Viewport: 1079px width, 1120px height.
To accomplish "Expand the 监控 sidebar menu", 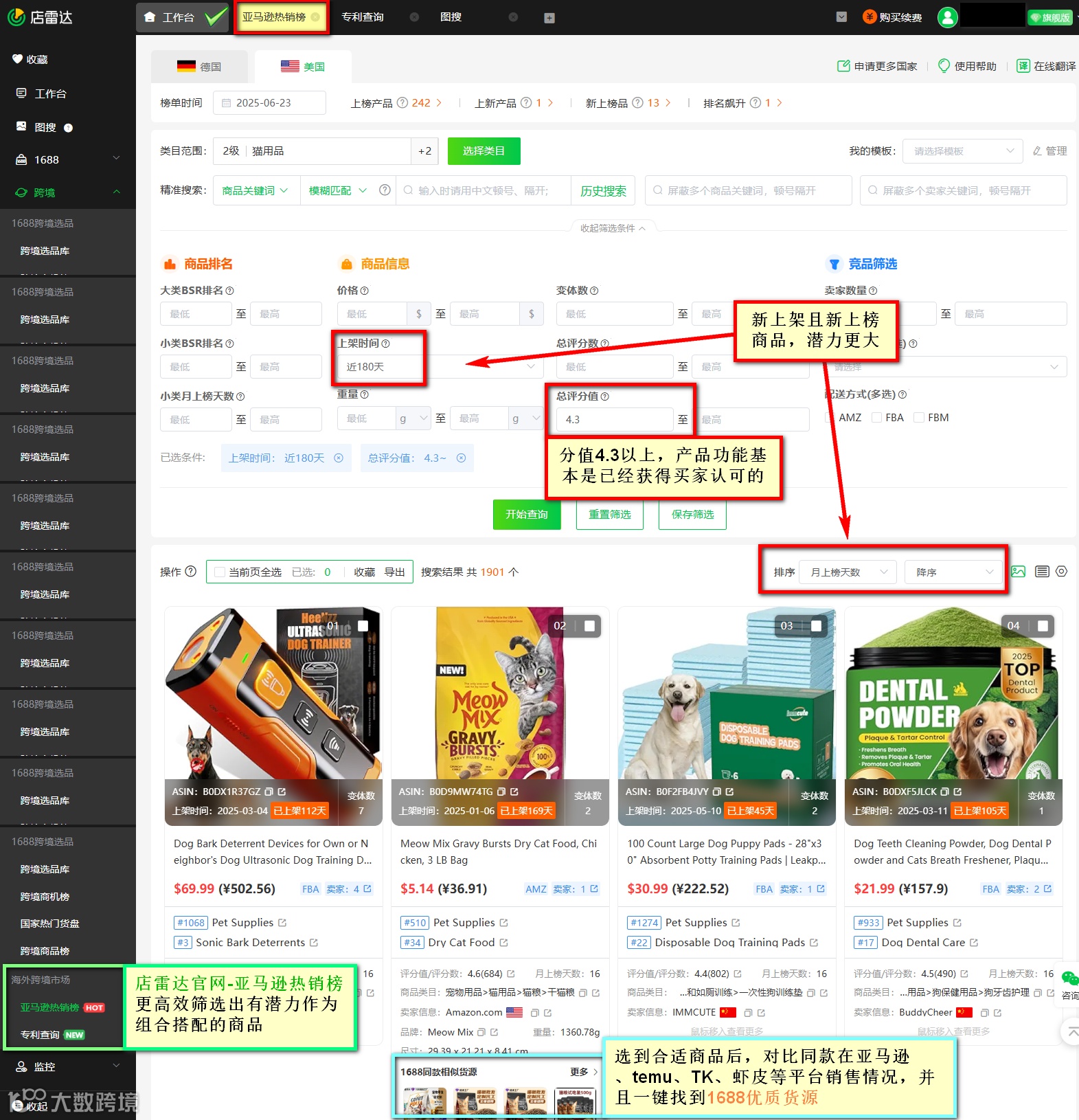I will coord(67,1067).
